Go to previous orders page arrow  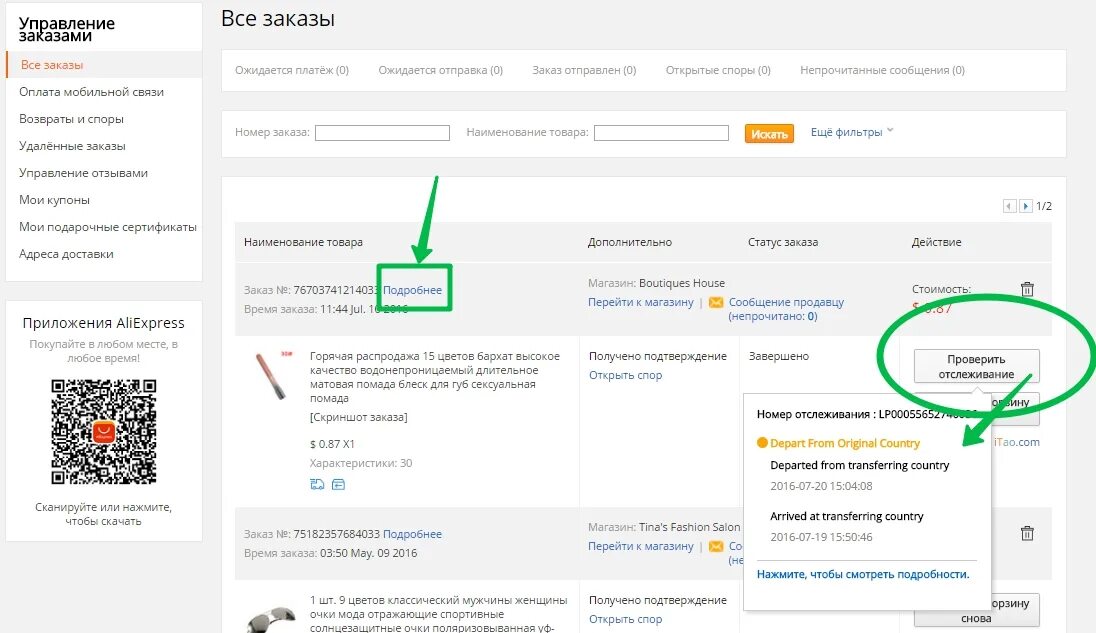[x=1009, y=205]
